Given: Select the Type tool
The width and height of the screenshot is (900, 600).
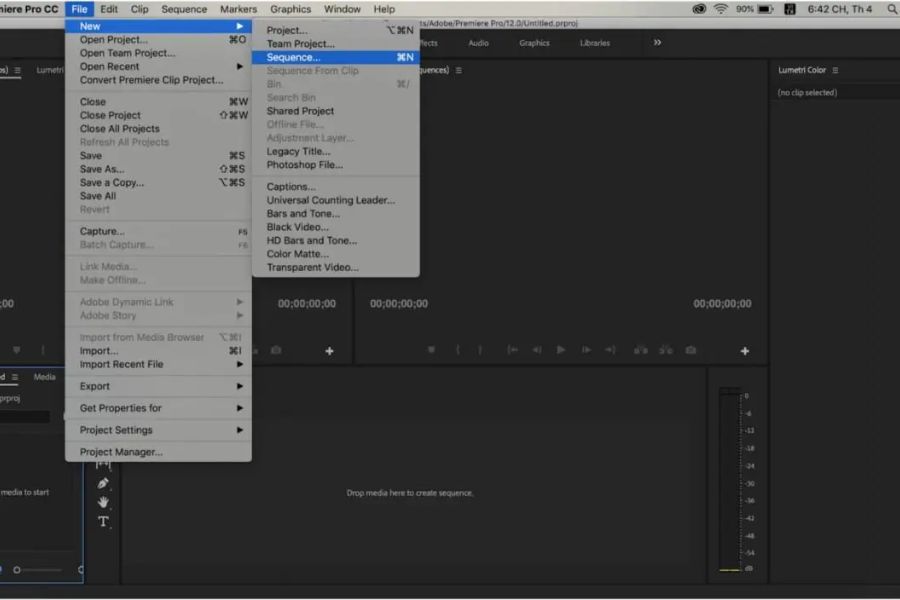Looking at the screenshot, I should pyautogui.click(x=103, y=521).
